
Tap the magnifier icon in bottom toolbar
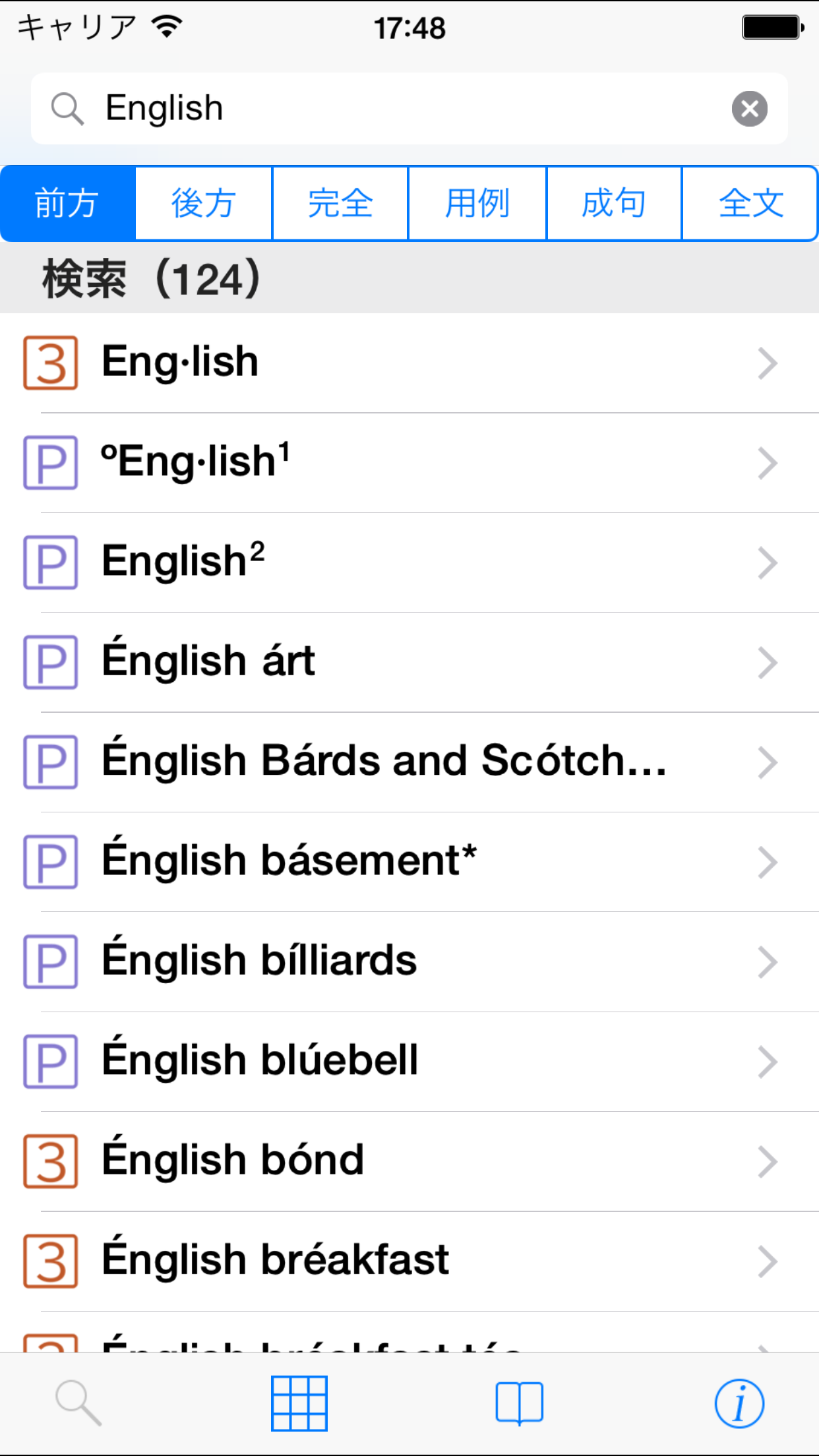point(78,1403)
